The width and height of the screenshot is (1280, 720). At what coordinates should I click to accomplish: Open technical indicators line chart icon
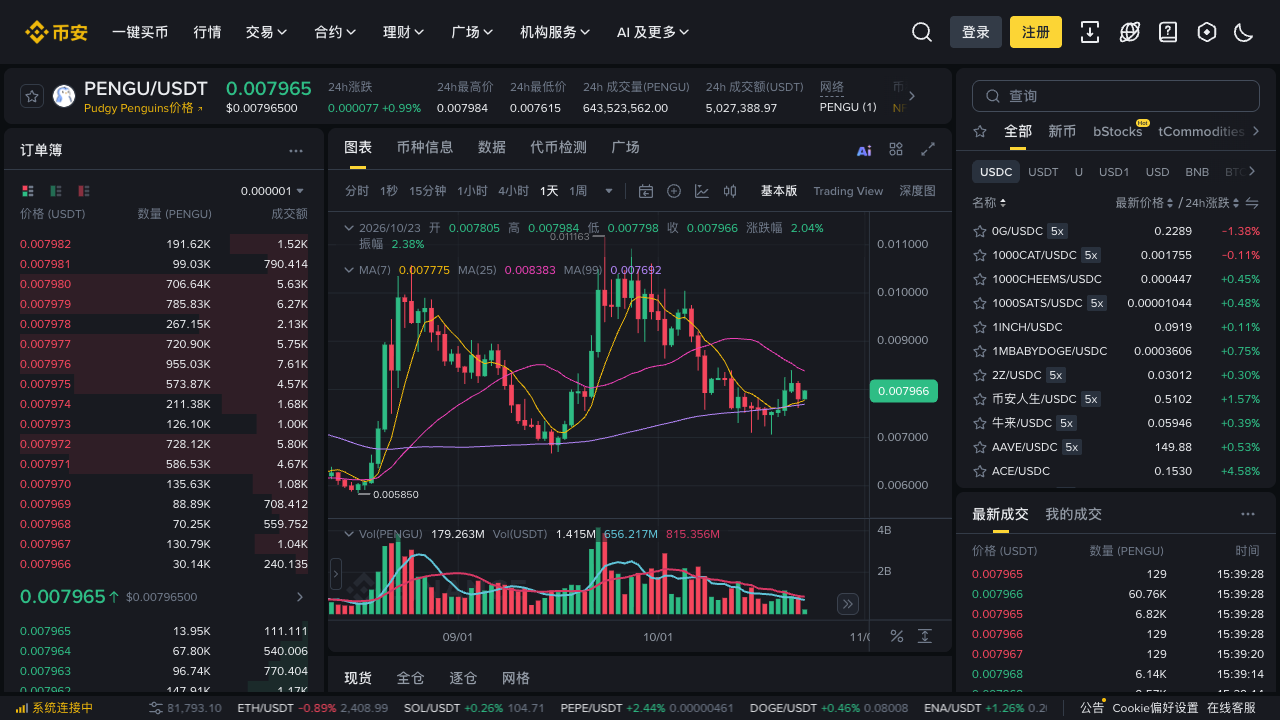702,191
